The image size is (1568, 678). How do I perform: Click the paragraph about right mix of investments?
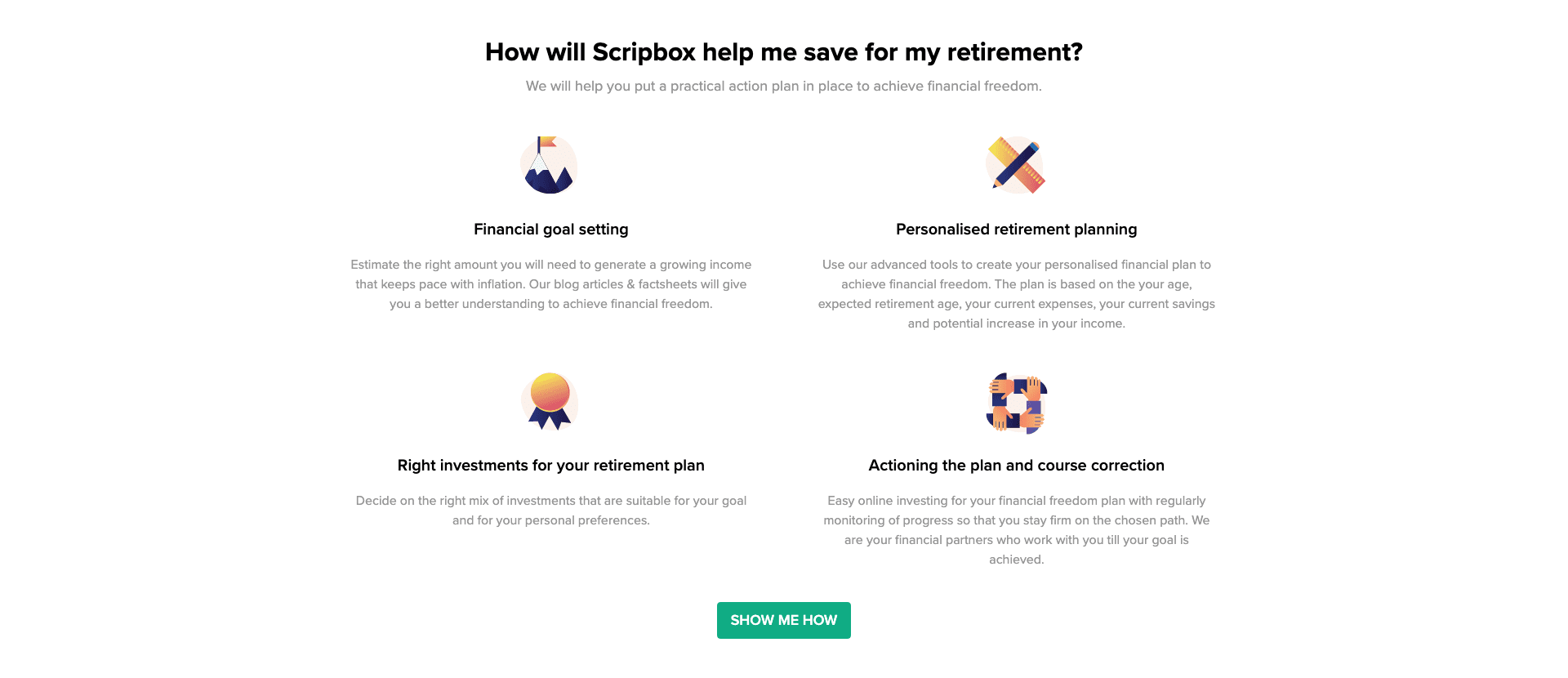tap(551, 511)
